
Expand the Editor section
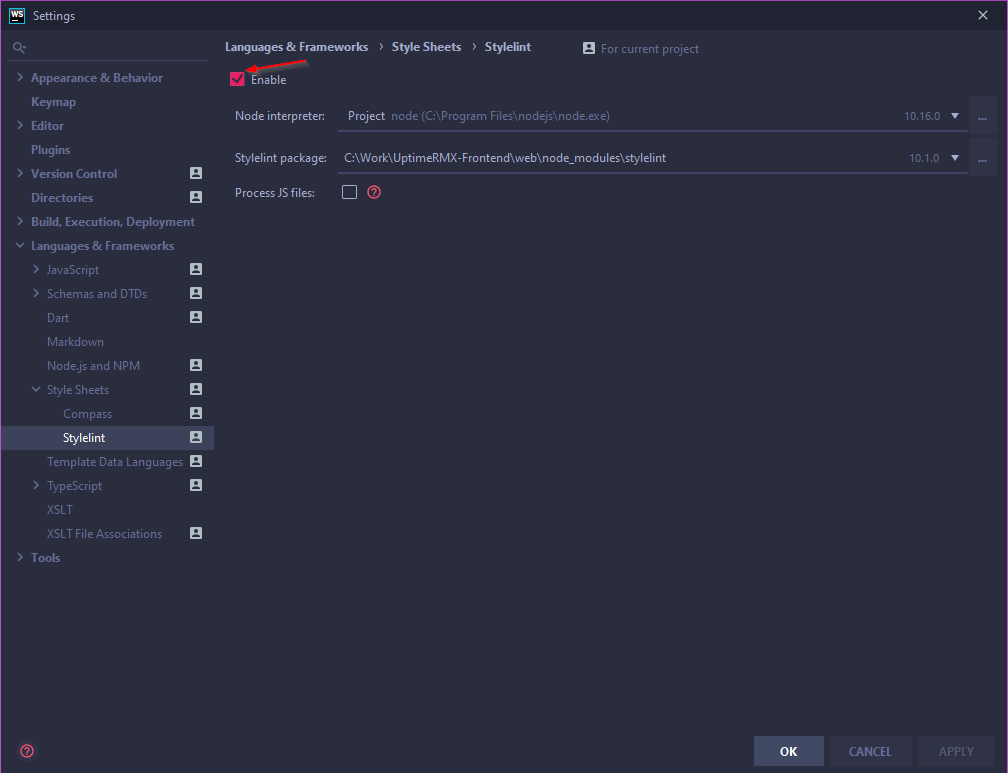(20, 125)
